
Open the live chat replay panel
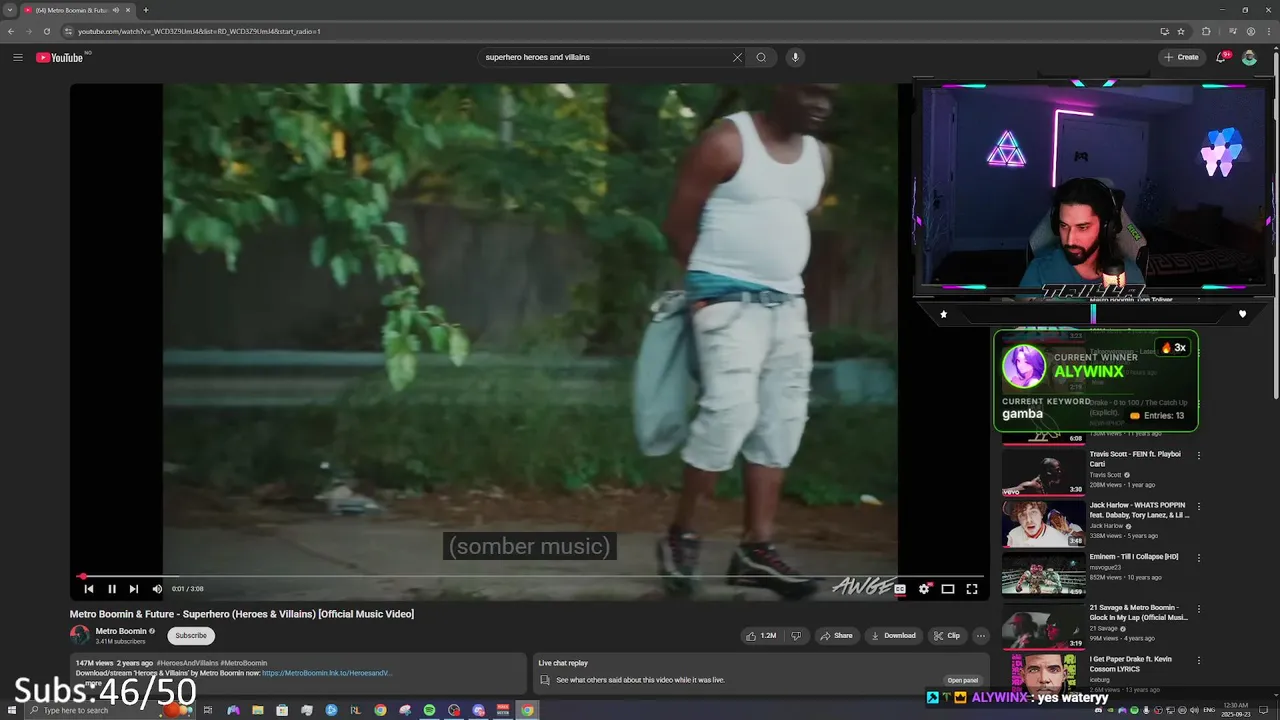coord(963,680)
